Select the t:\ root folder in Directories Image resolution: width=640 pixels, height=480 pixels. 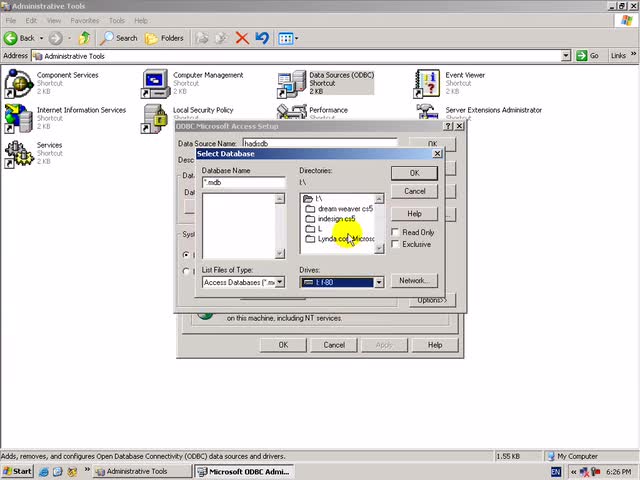(x=313, y=199)
